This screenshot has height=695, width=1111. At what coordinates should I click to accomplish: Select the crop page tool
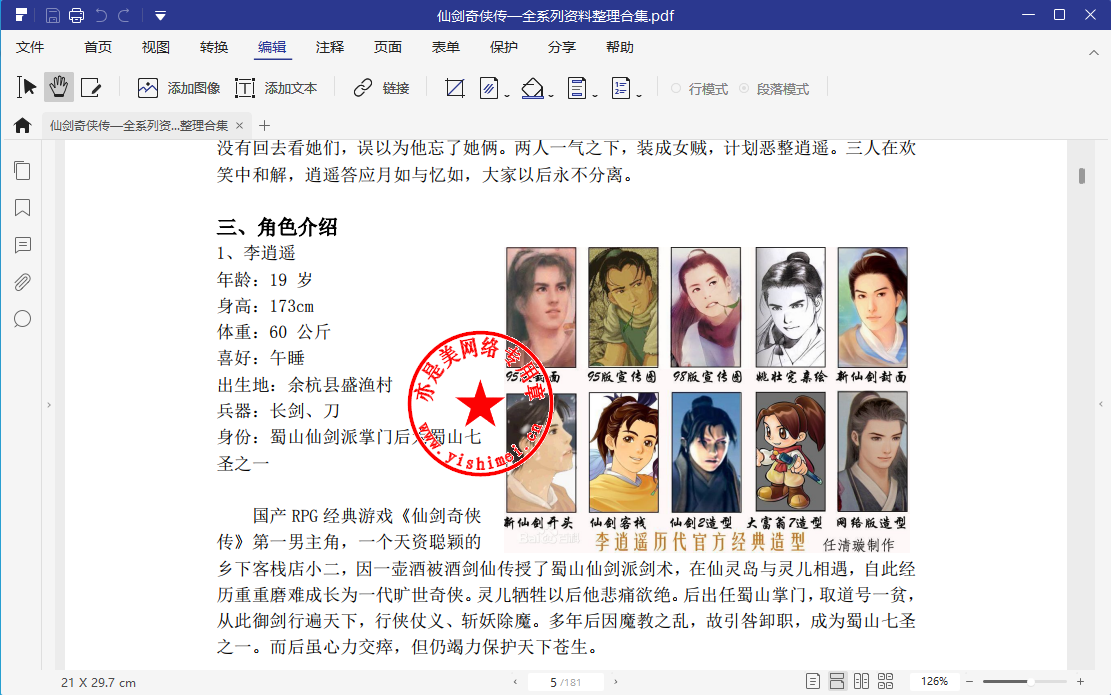[x=455, y=88]
